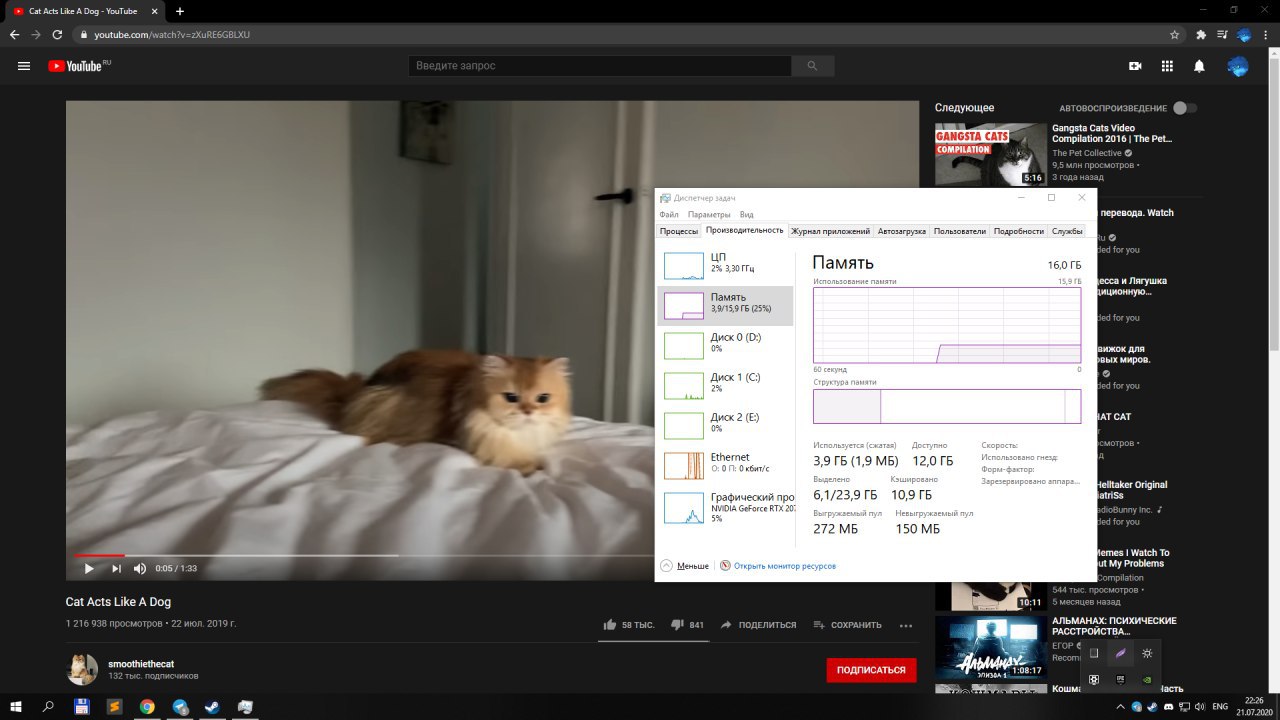
Task: Open Epic Games tray icon
Action: tap(1121, 680)
